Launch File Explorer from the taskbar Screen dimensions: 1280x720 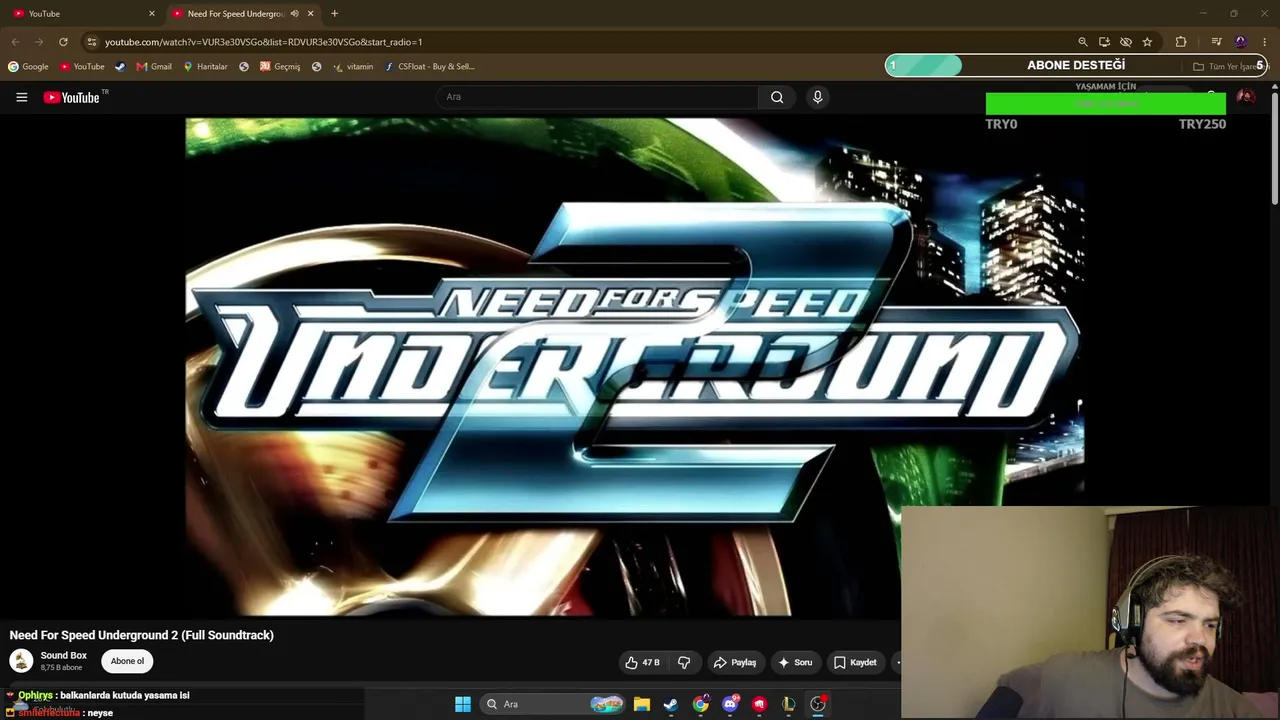point(642,704)
